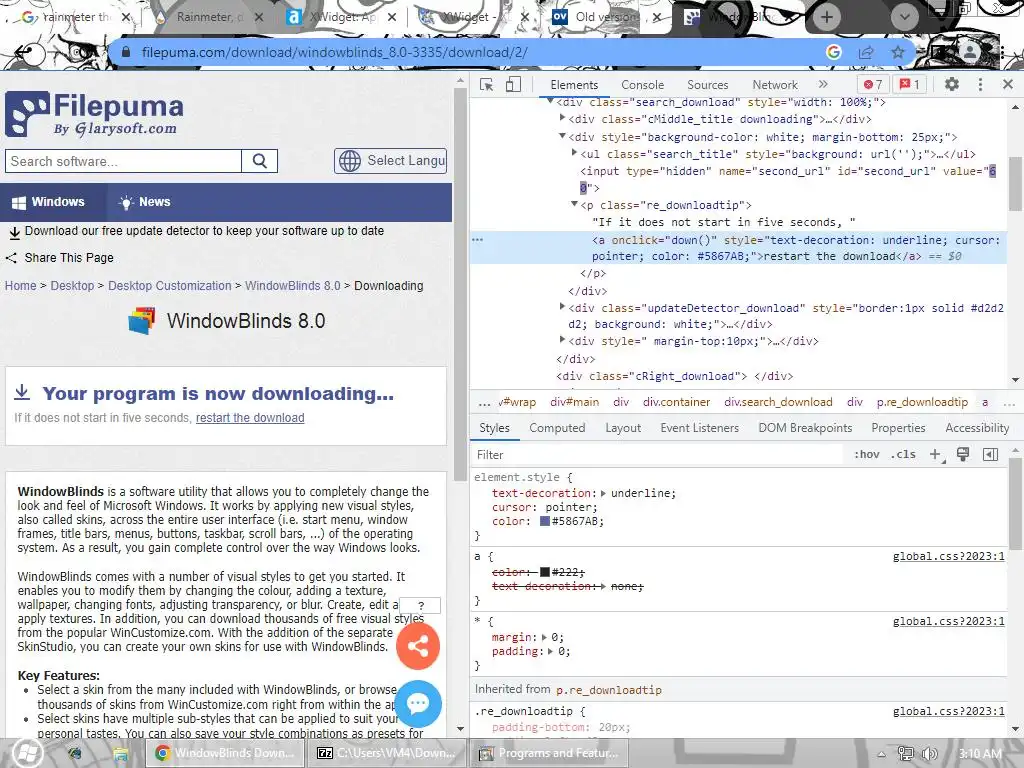Click the #222 color swatch
The image size is (1024, 768).
click(545, 572)
